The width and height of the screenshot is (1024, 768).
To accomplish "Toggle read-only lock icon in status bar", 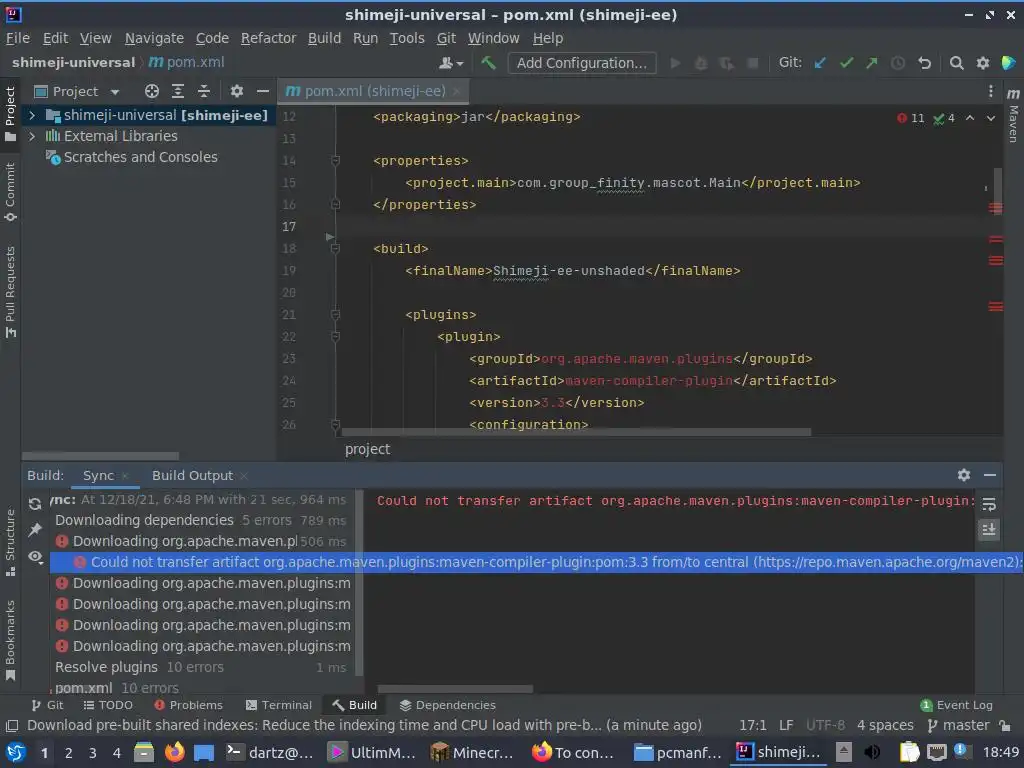I will coord(1006,726).
